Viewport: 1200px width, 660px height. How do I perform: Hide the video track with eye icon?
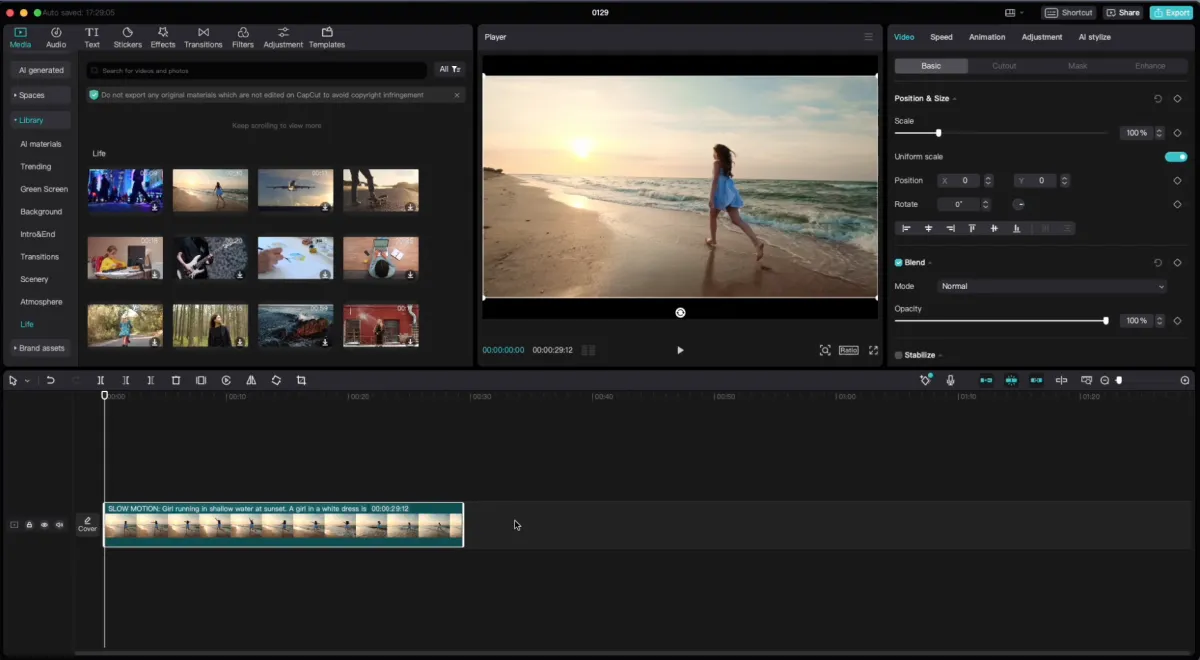tap(44, 525)
